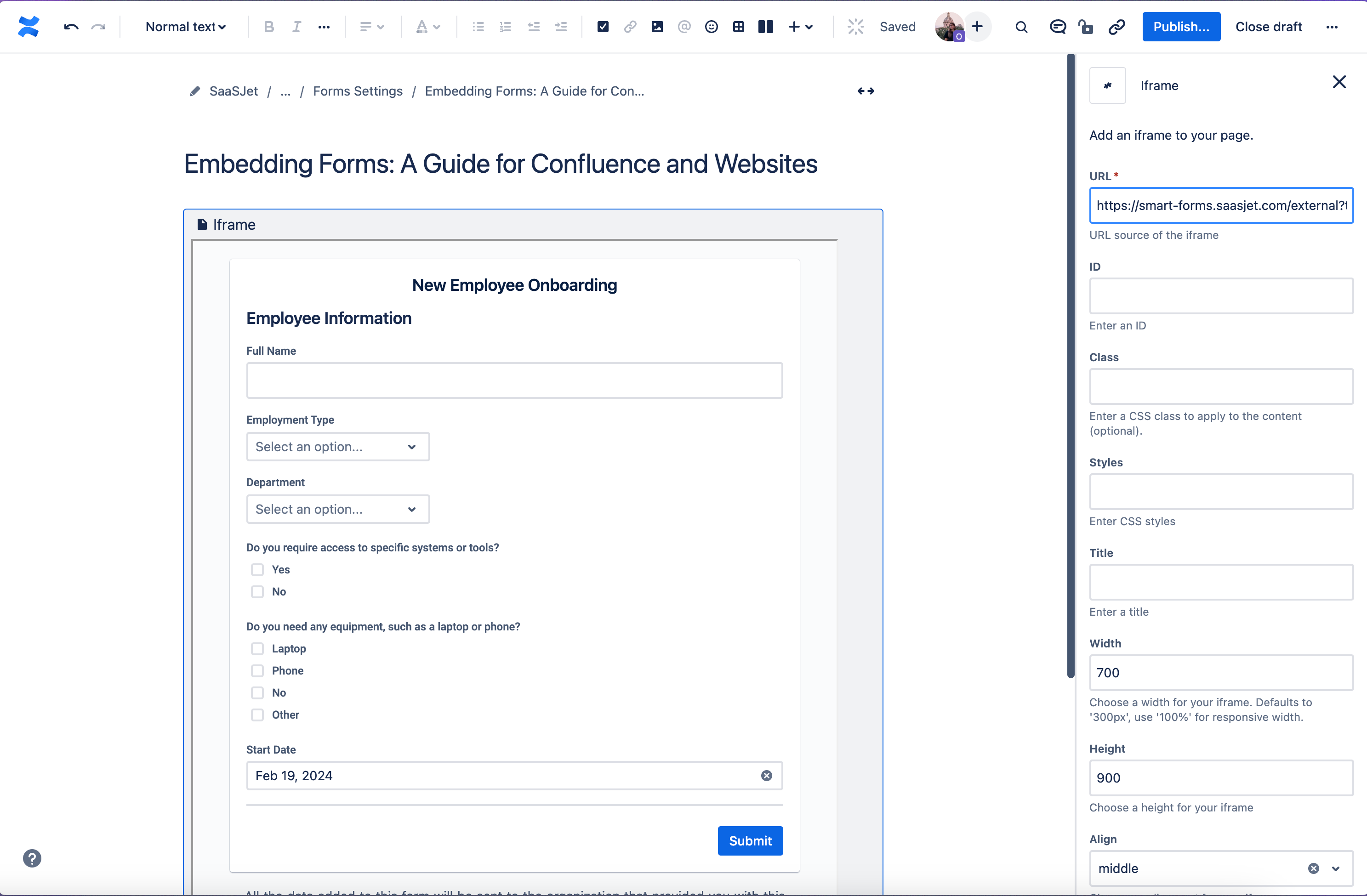1367x896 pixels.
Task: Navigate to Forms Settings breadcrumb
Action: pos(357,91)
